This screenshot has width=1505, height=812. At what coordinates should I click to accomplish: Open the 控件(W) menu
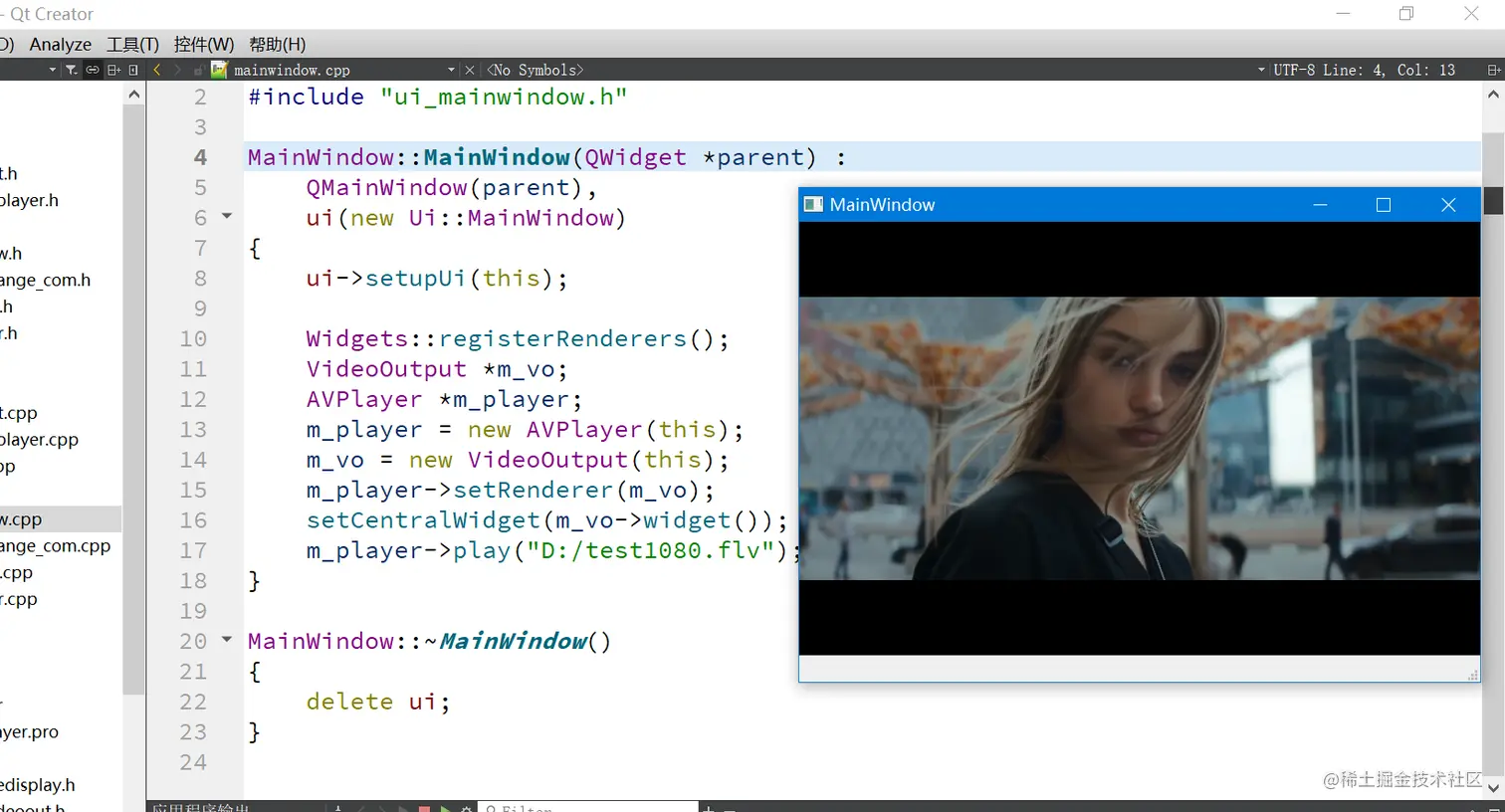point(203,44)
